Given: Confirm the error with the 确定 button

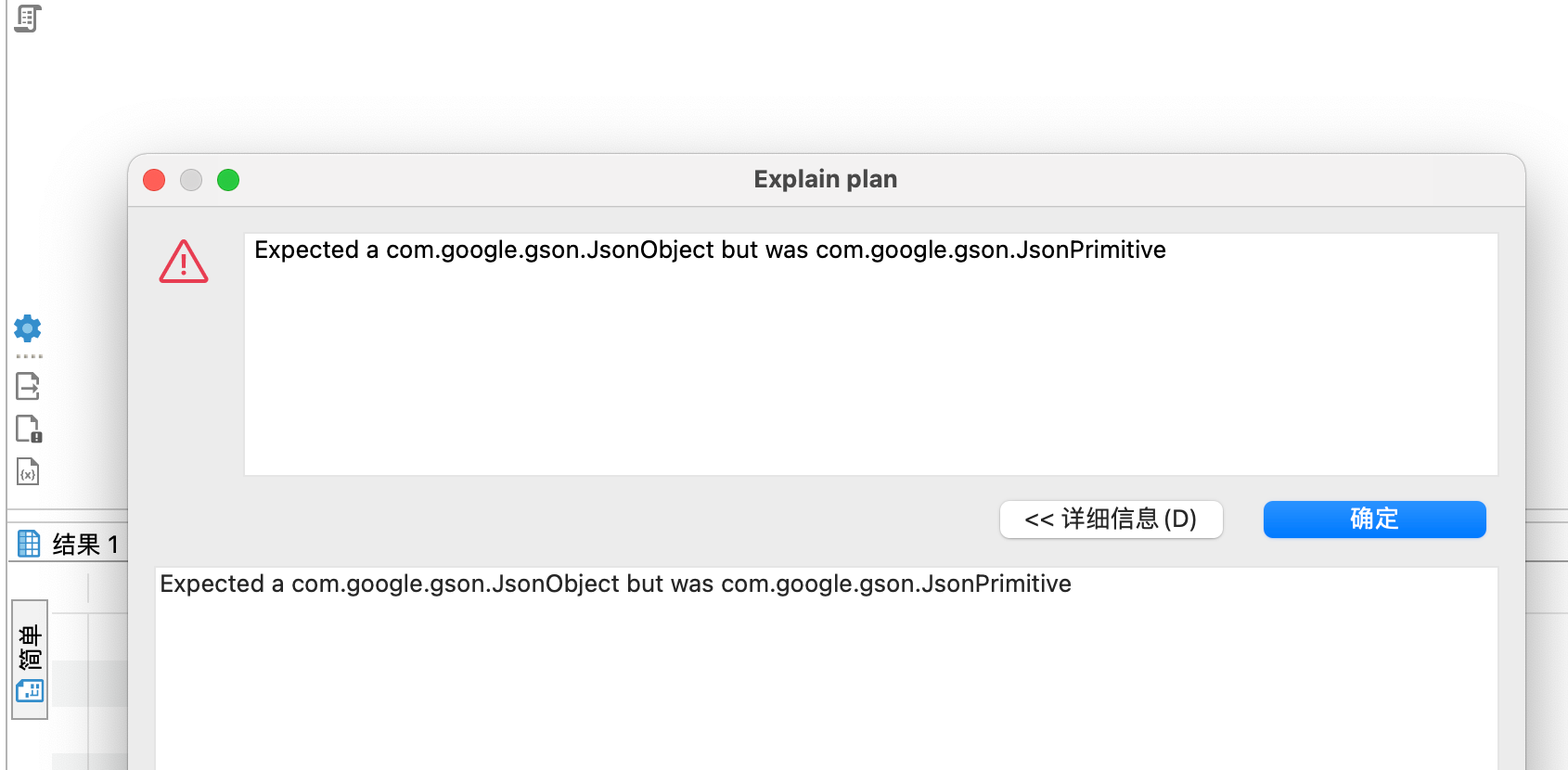Looking at the screenshot, I should click(x=1373, y=520).
